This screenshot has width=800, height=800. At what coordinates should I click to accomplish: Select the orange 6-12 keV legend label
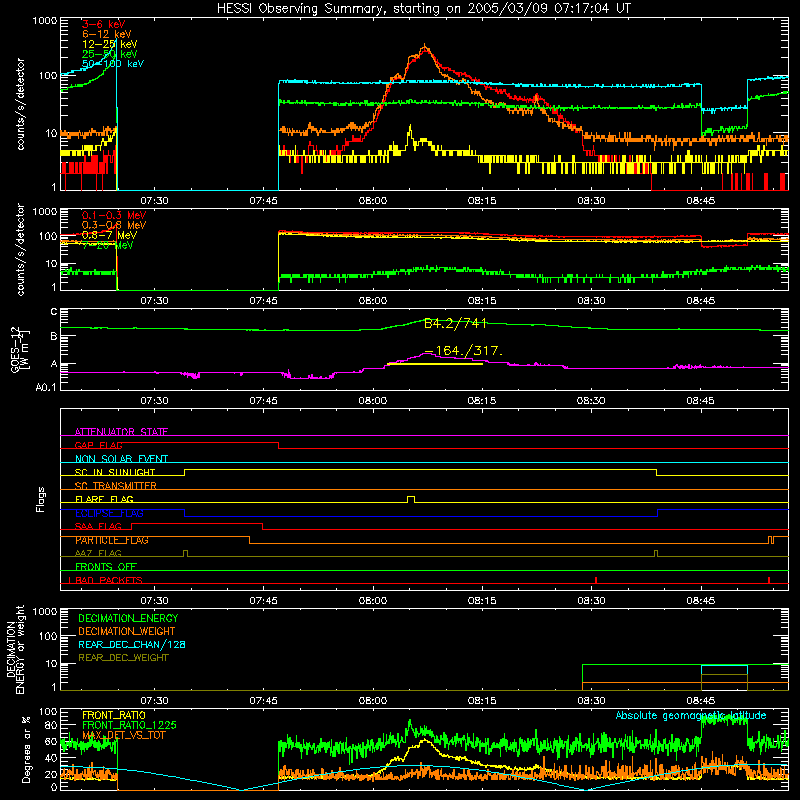tap(107, 34)
